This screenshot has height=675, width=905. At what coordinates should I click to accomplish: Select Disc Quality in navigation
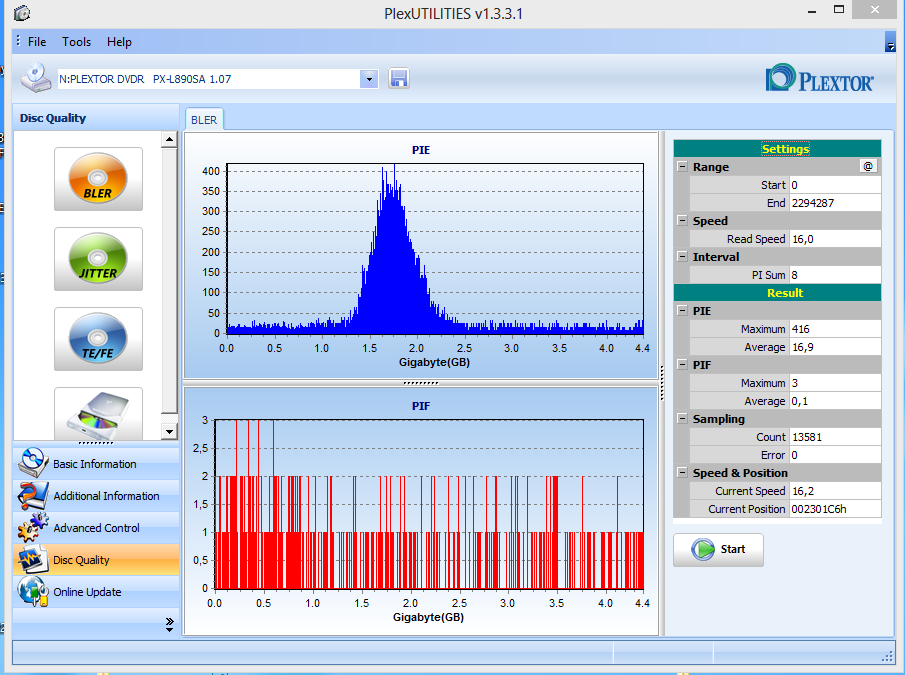tap(96, 560)
